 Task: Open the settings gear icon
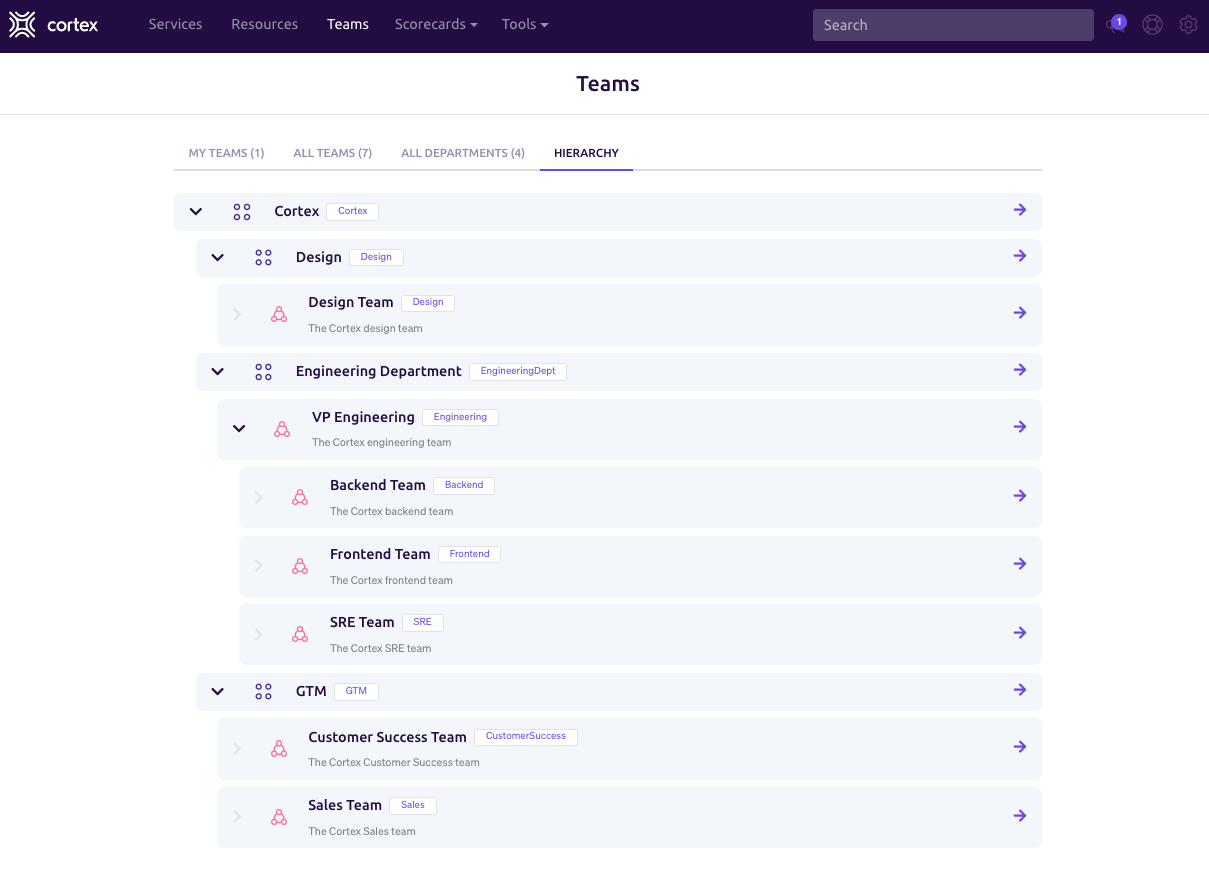[1188, 25]
